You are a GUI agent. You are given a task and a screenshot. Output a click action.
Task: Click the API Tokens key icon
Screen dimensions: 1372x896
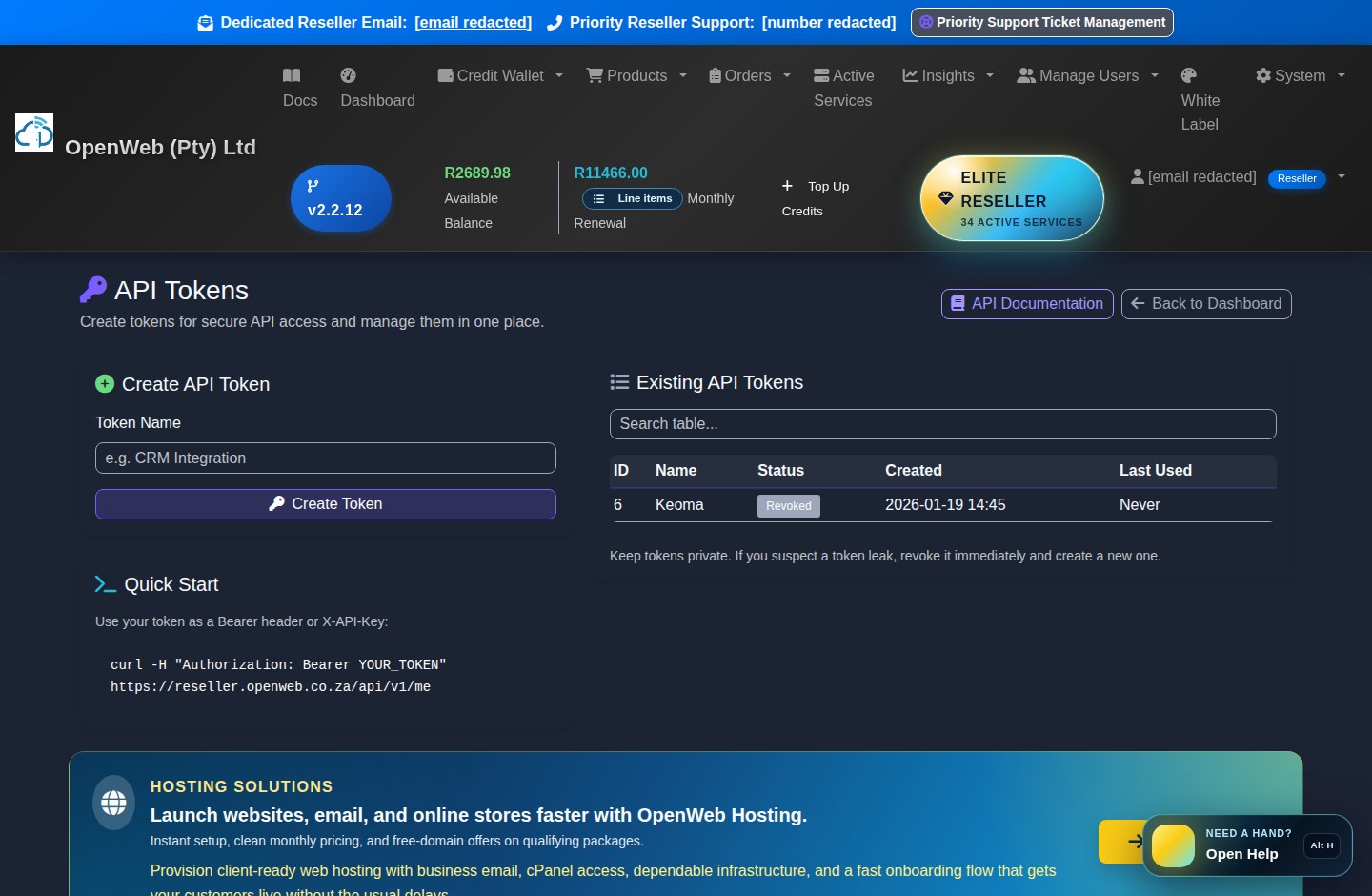(x=93, y=290)
